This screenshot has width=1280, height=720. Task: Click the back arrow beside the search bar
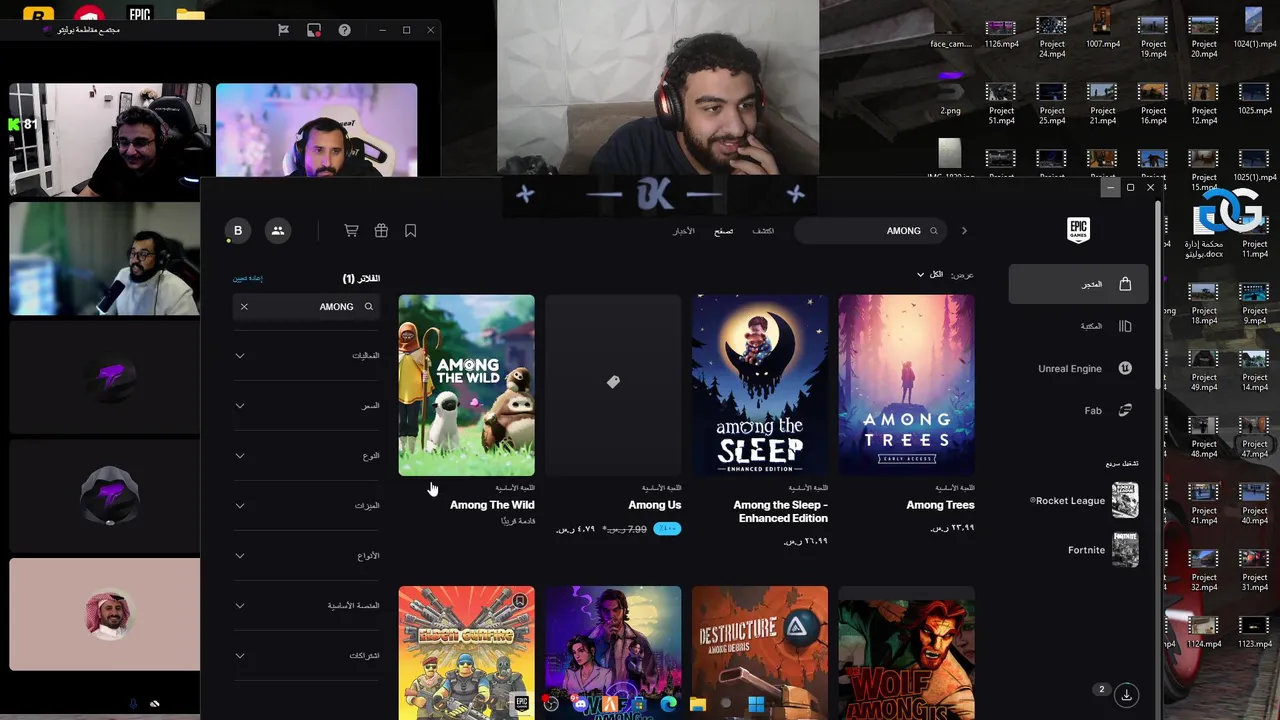click(964, 231)
